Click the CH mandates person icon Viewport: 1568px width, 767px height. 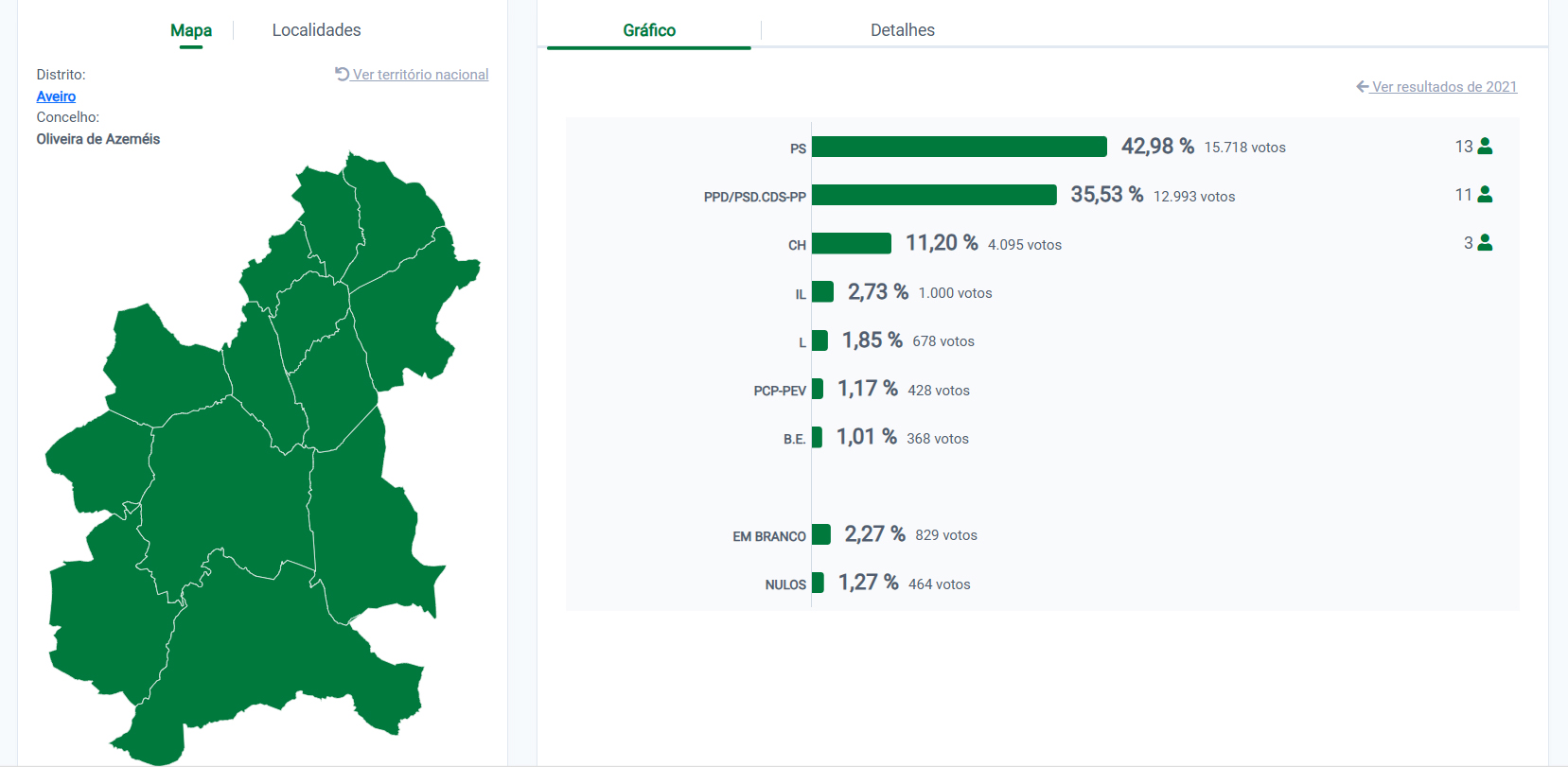[1485, 243]
